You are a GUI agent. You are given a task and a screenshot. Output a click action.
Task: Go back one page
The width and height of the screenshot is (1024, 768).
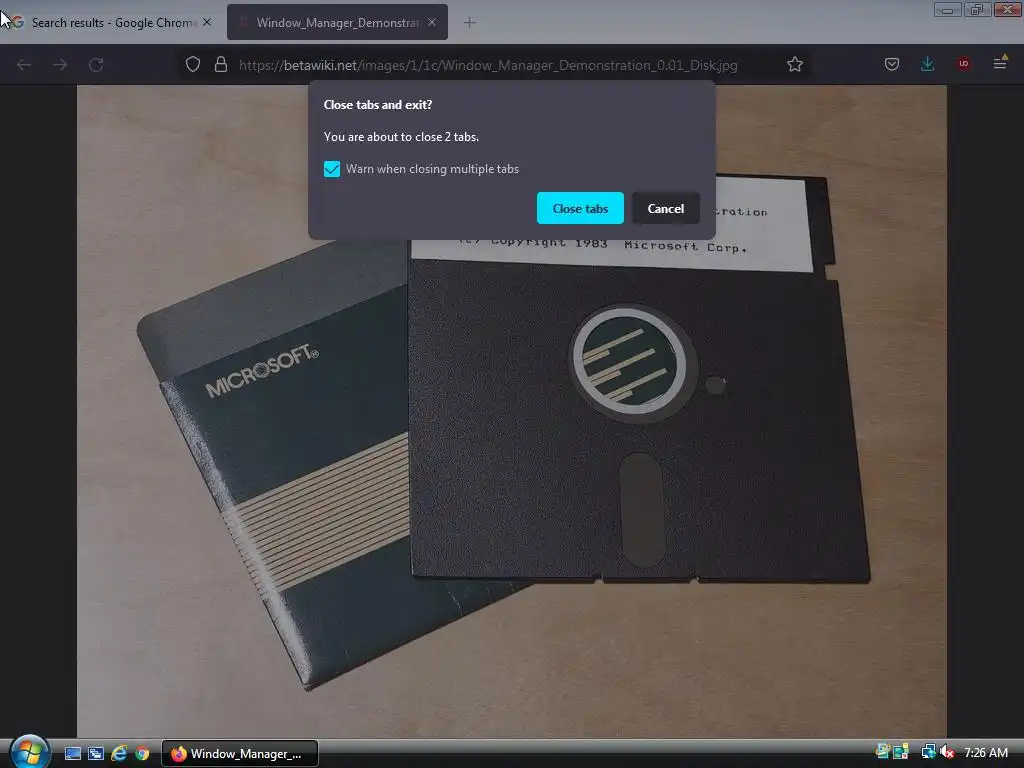[24, 65]
